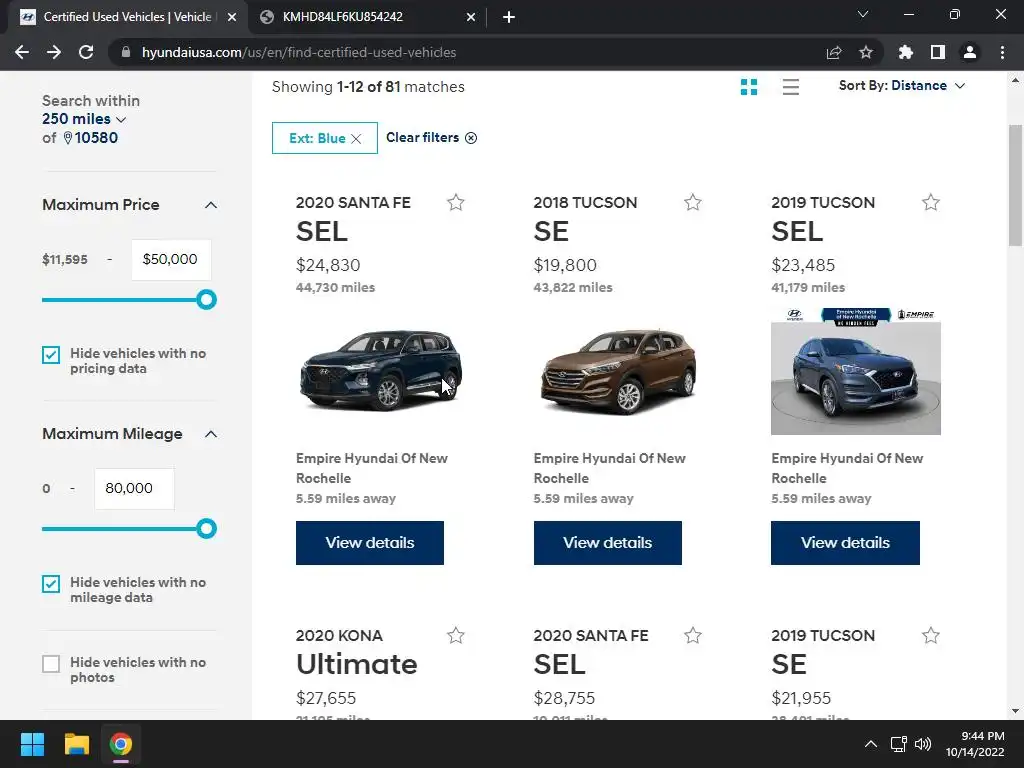Open the 250 miles search radius dropdown

84,119
